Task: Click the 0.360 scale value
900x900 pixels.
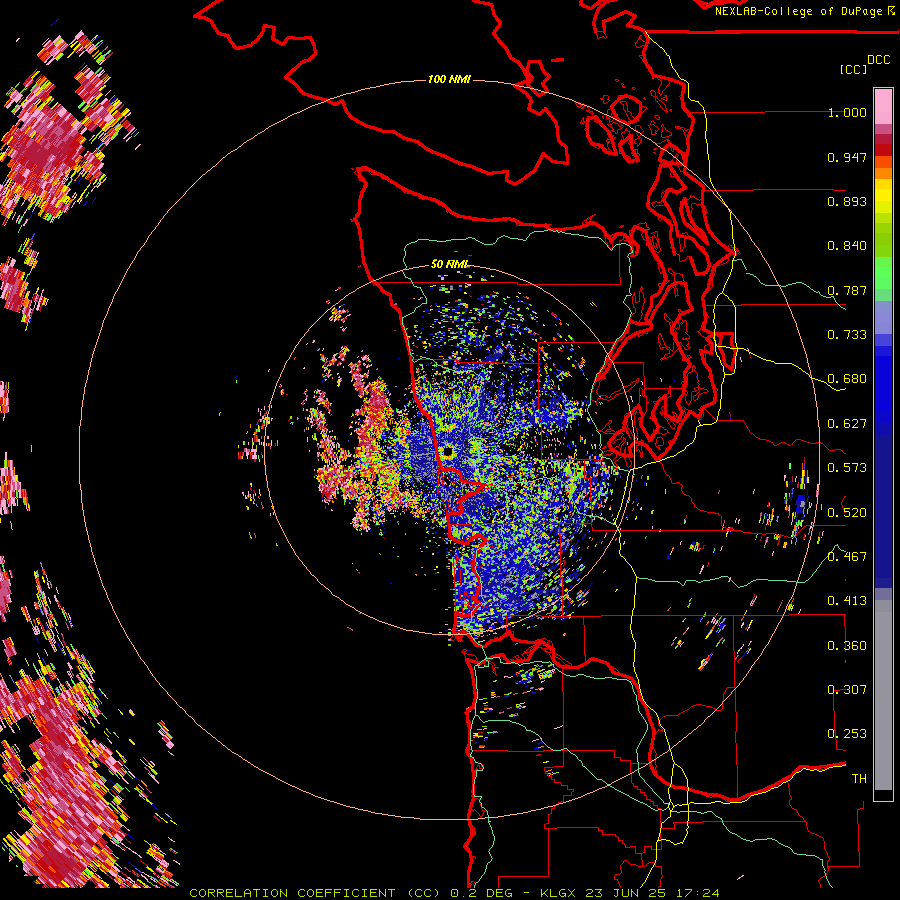Action: 847,646
